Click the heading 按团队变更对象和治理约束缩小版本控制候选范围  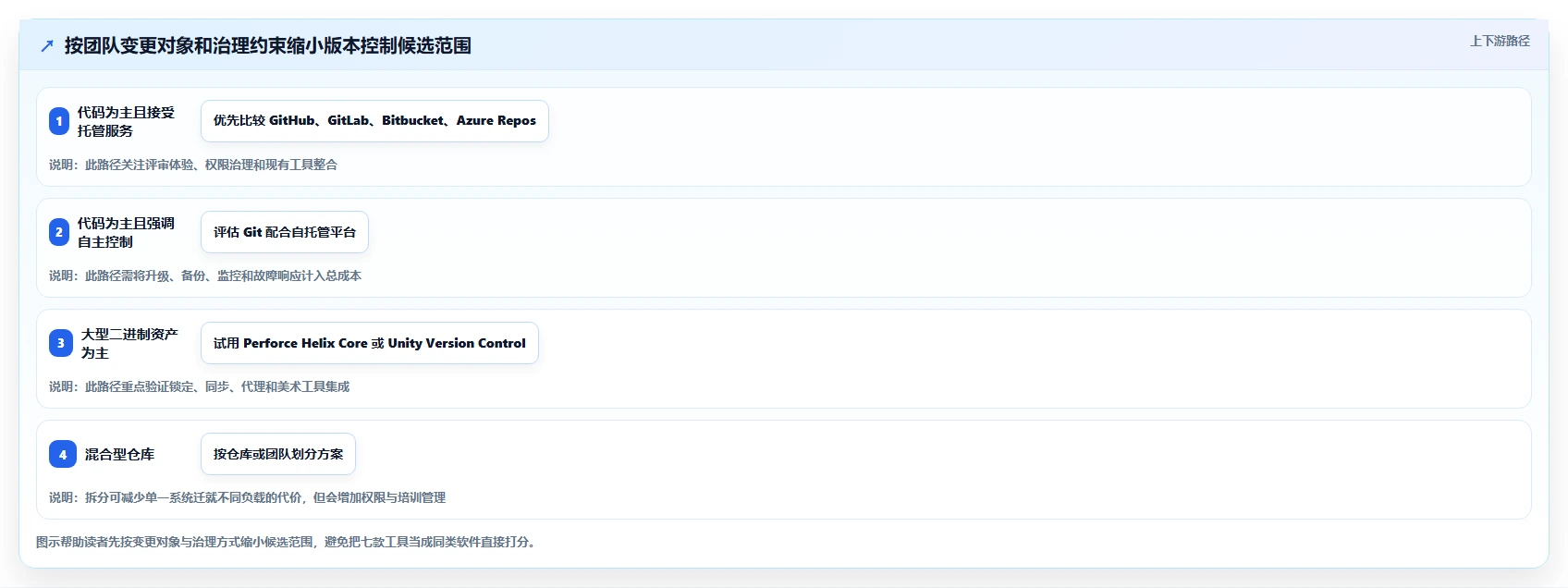(x=268, y=45)
